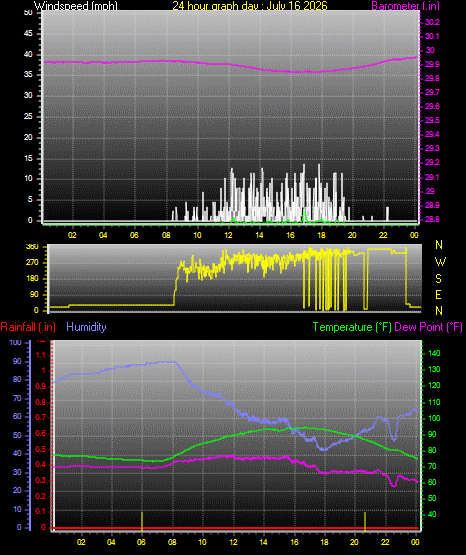The height and width of the screenshot is (555, 466).
Task: Click barometer axis value 29.3
Action: pos(432,148)
